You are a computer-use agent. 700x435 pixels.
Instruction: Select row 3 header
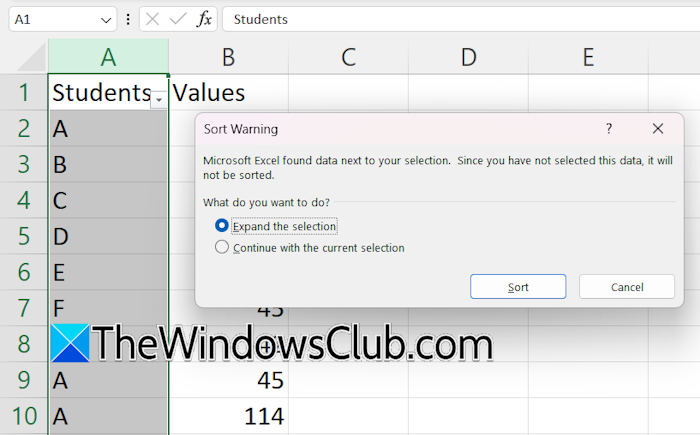[x=24, y=164]
